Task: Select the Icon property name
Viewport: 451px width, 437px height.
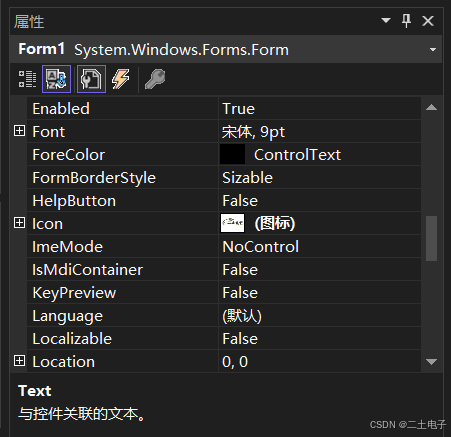Action: click(47, 224)
